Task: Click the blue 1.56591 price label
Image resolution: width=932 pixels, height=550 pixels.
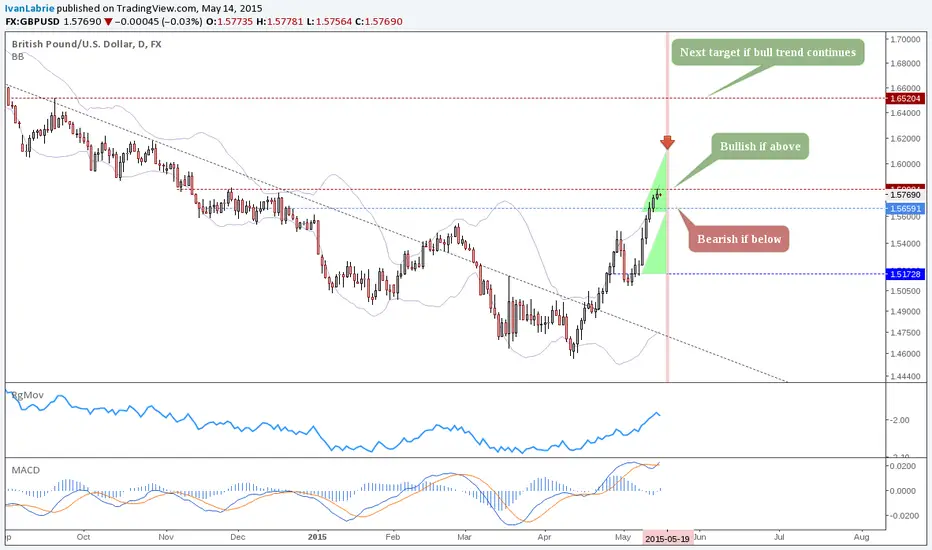Action: [x=905, y=209]
